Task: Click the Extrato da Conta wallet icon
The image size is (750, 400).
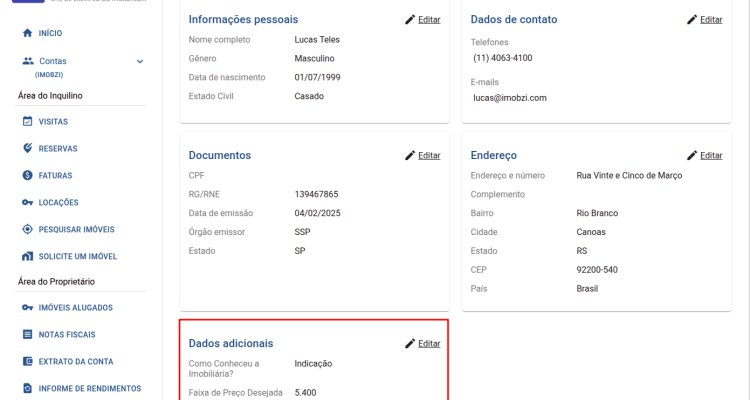Action: point(28,361)
